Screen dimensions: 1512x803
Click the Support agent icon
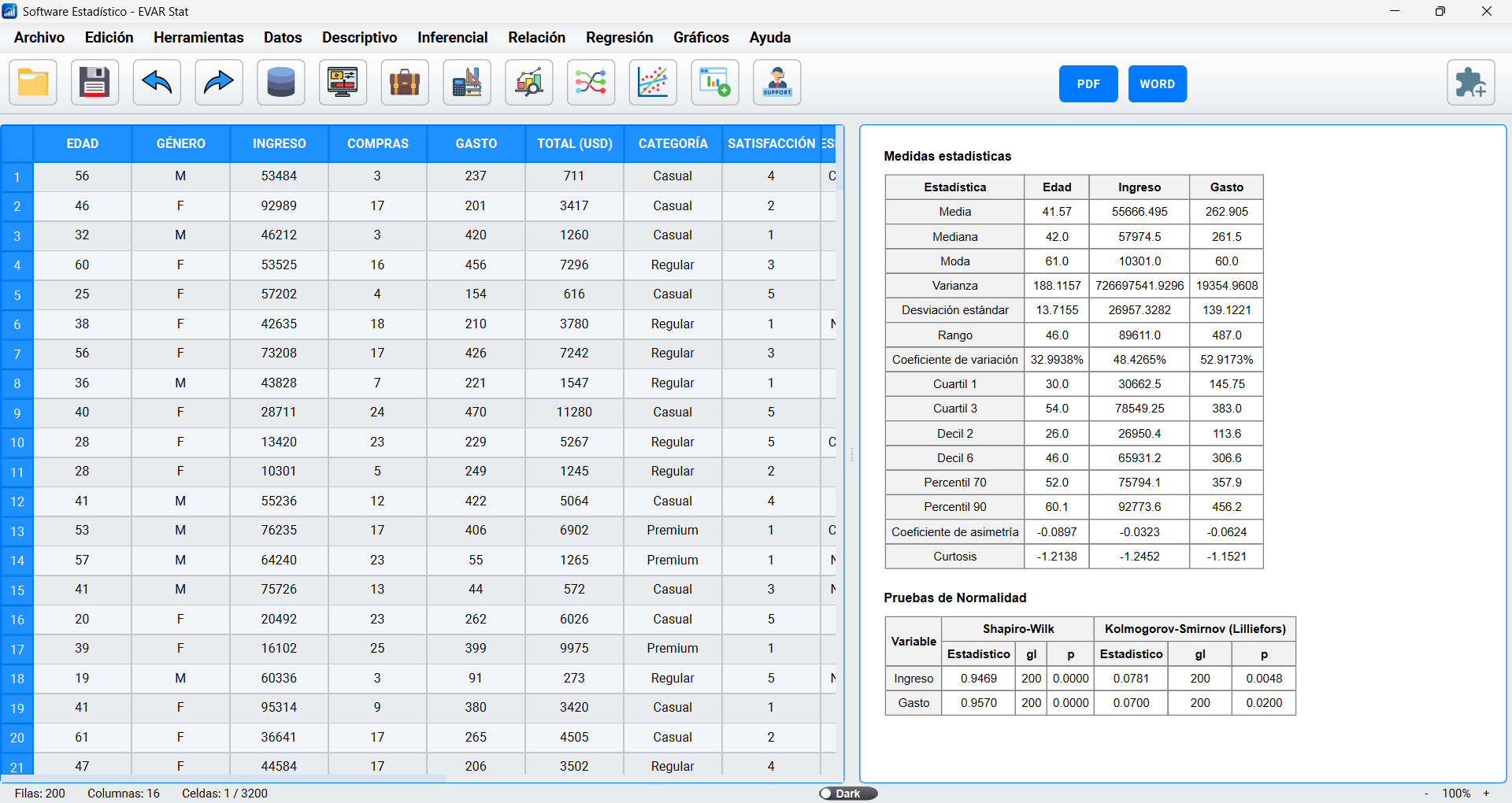pos(777,83)
